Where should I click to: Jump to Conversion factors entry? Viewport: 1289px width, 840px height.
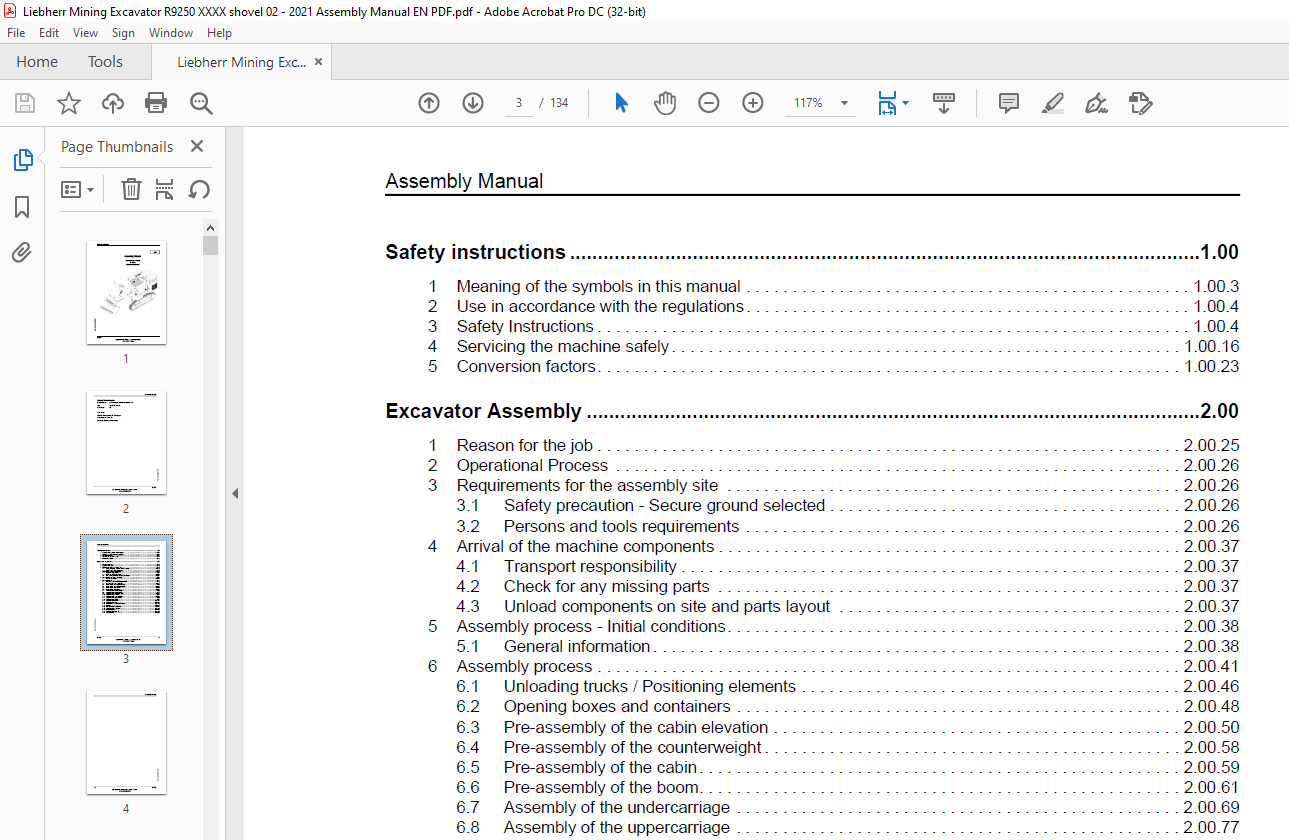[833, 366]
